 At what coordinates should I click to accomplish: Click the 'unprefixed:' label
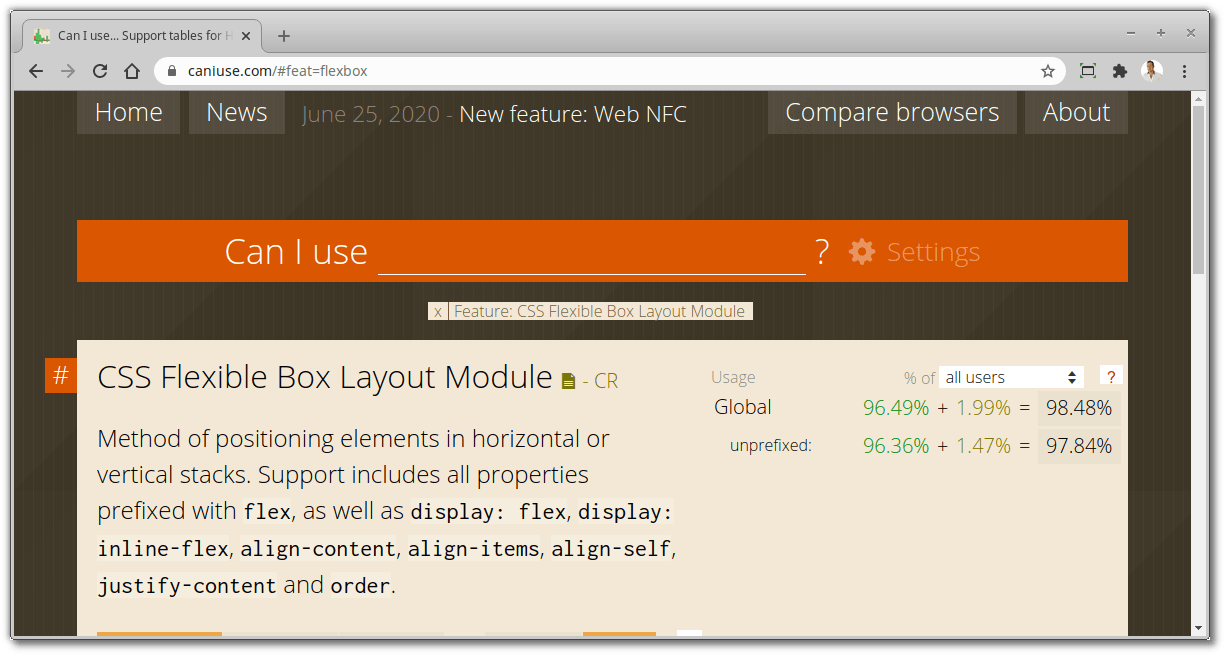[771, 446]
